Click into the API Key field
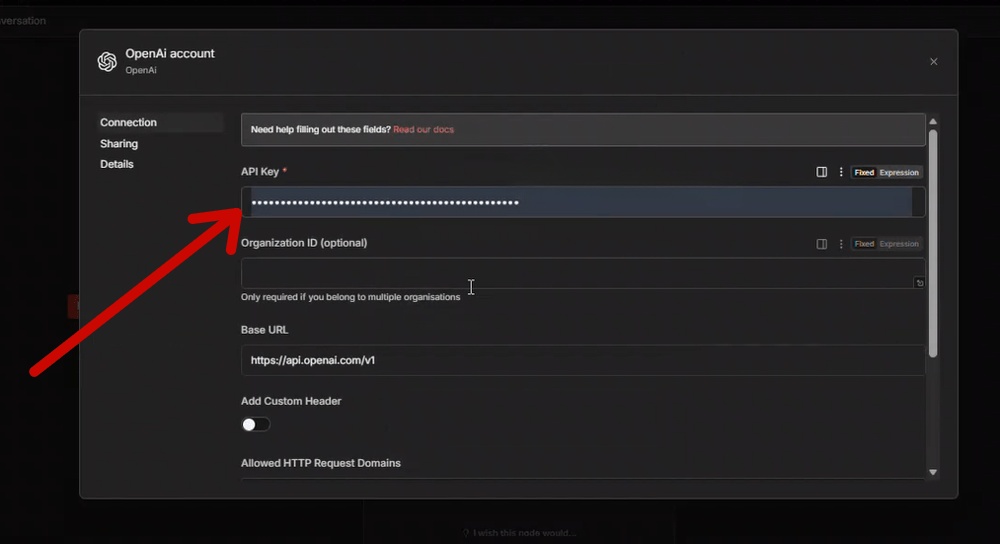 click(x=583, y=202)
